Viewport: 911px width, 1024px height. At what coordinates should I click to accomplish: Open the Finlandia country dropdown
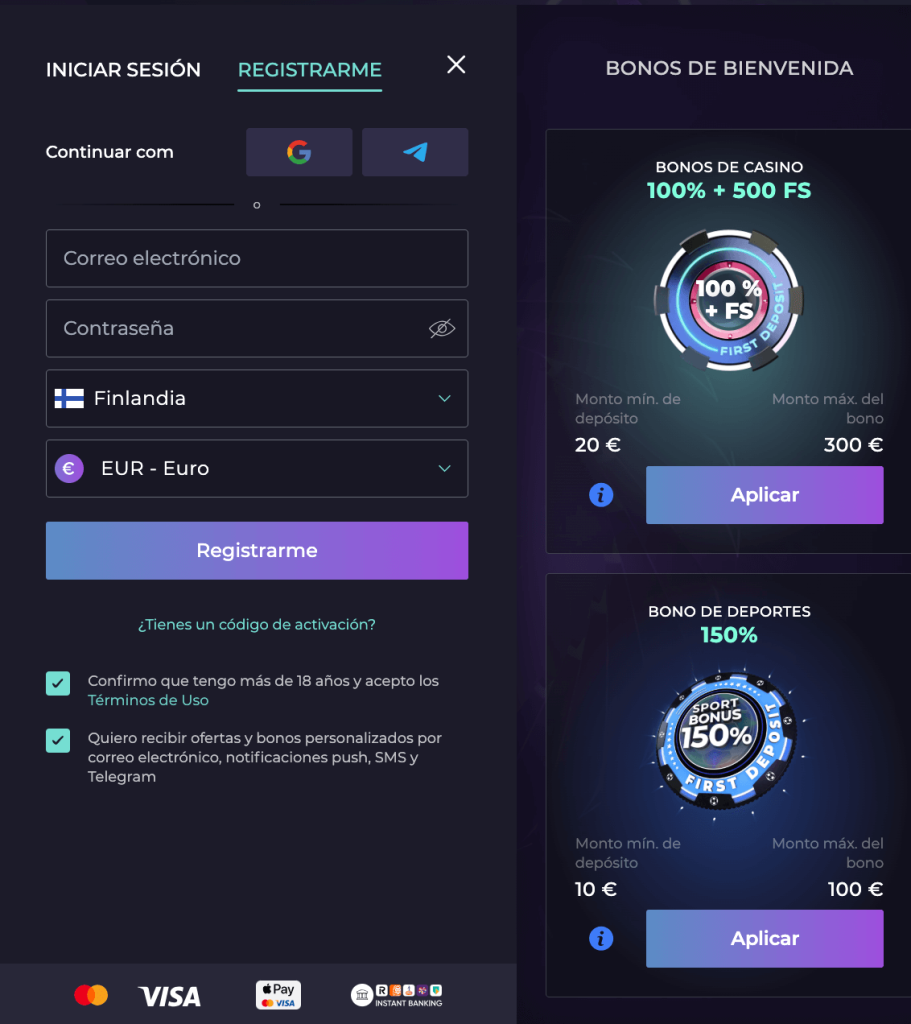click(x=257, y=398)
